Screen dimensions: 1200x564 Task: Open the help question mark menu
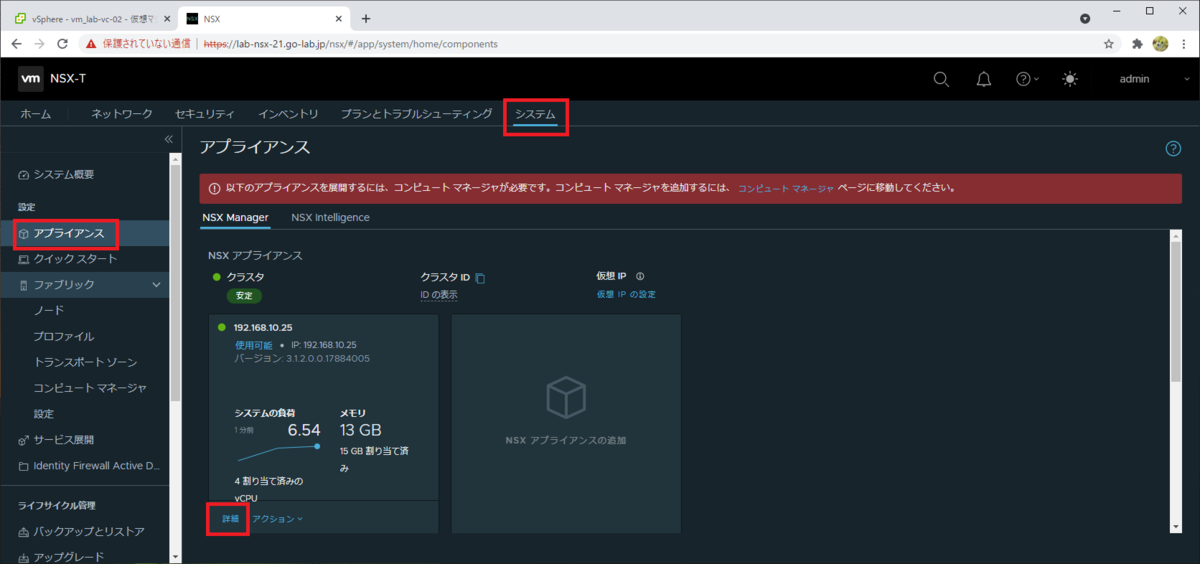[1027, 79]
